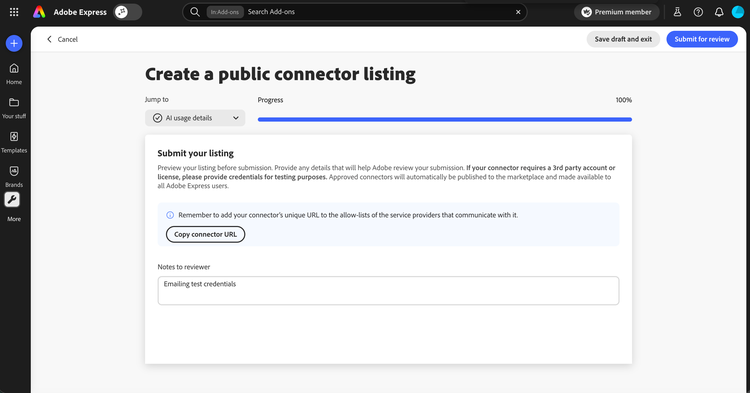
Task: Click the search magnifier icon
Action: click(x=195, y=12)
